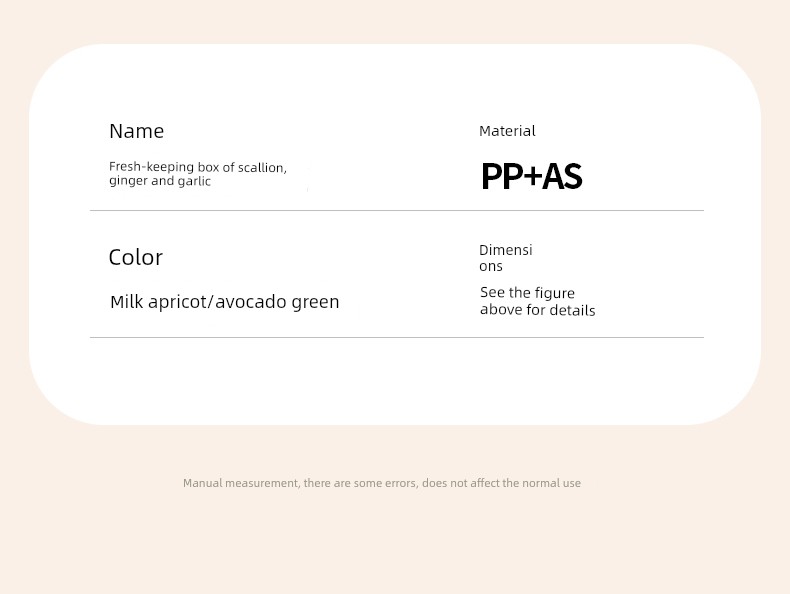Click the "Dimensi" heading text
This screenshot has height=594, width=790.
[505, 250]
